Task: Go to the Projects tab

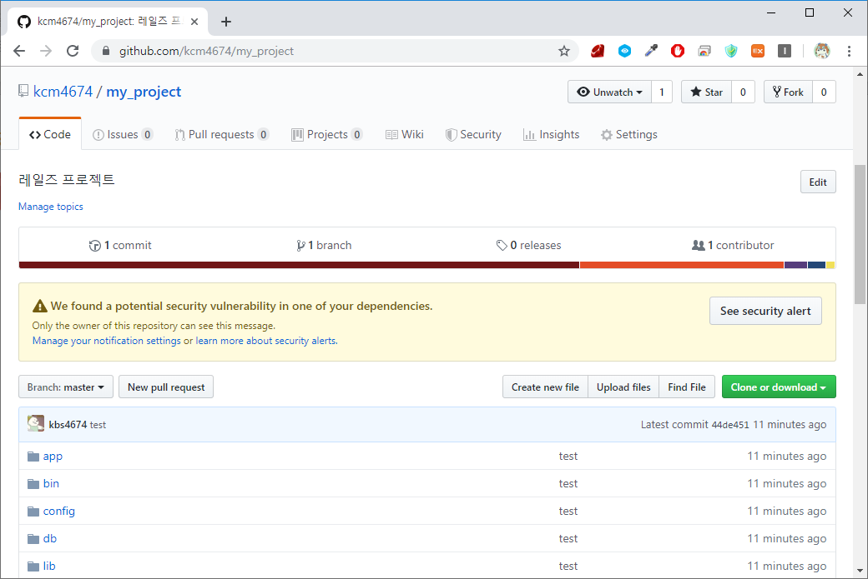Action: [x=327, y=135]
